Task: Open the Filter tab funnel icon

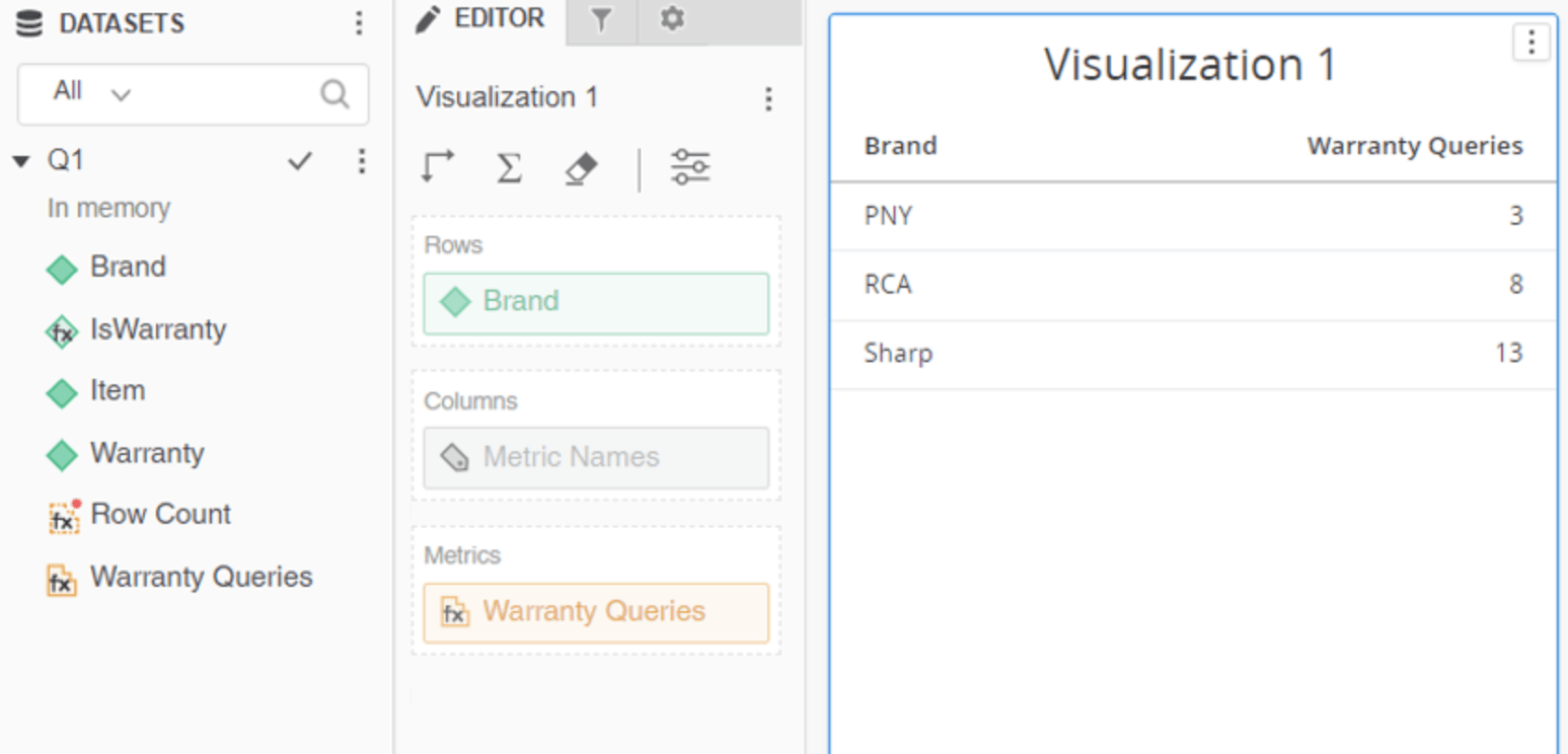Action: pos(601,19)
